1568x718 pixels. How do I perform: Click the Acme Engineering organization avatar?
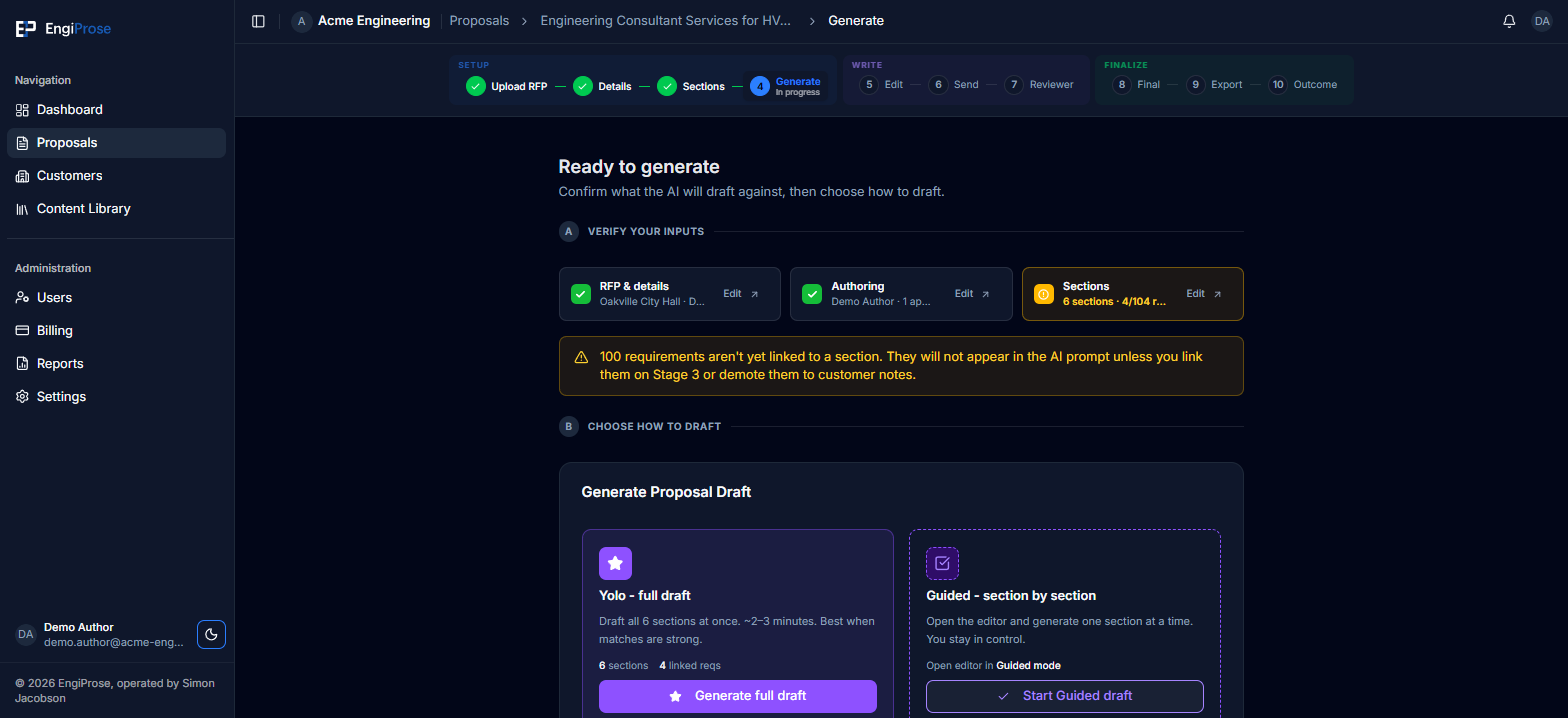(x=301, y=21)
